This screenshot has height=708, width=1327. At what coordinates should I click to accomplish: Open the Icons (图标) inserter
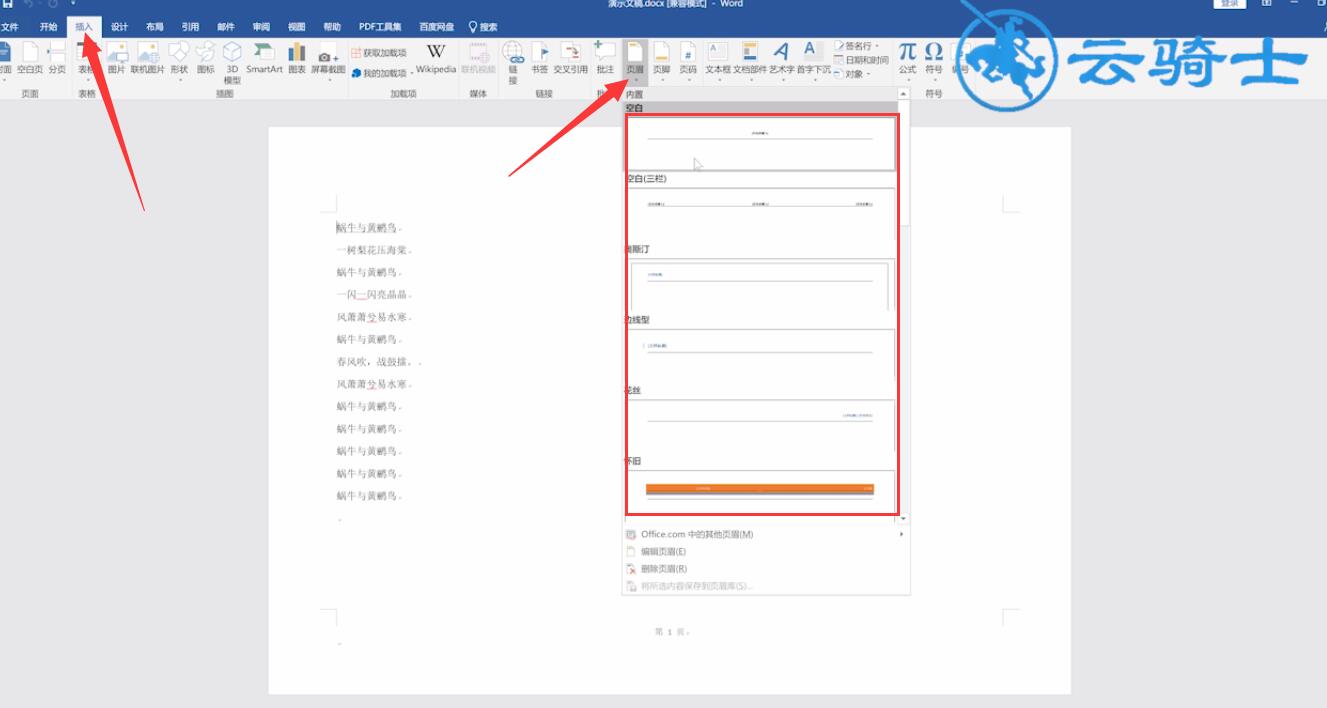206,59
